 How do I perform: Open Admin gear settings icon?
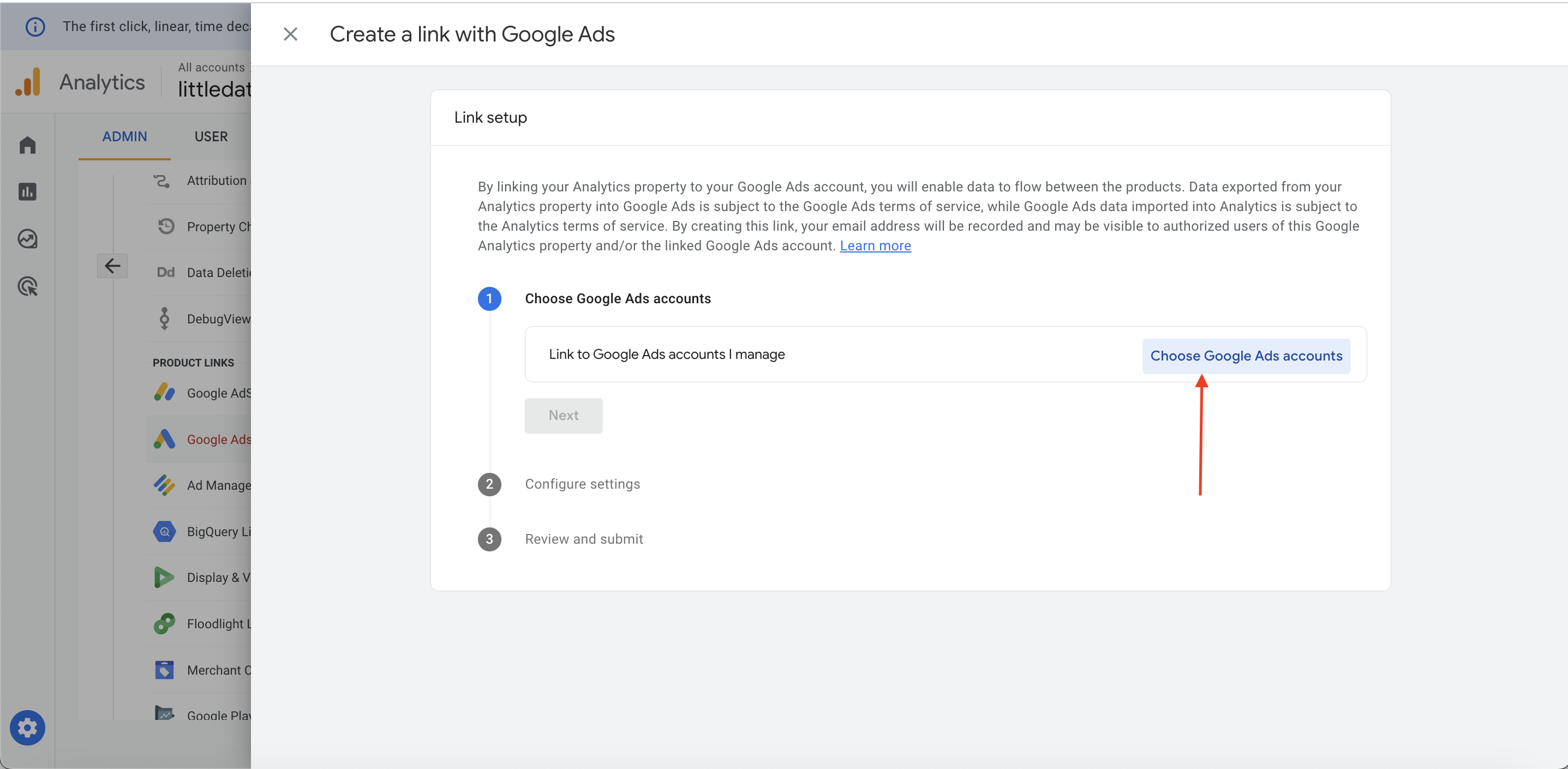click(x=27, y=727)
